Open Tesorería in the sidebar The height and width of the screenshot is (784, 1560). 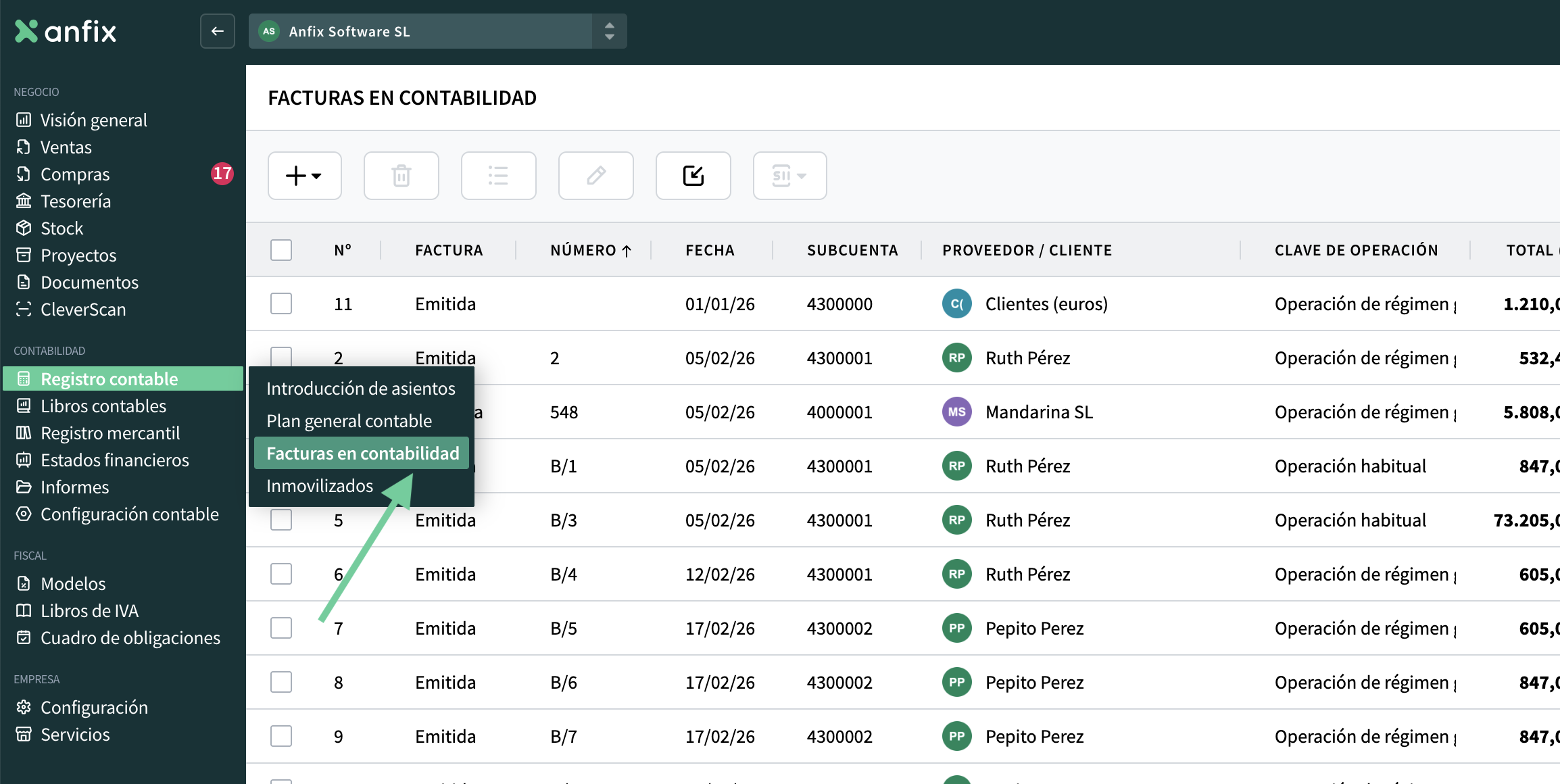pyautogui.click(x=75, y=201)
